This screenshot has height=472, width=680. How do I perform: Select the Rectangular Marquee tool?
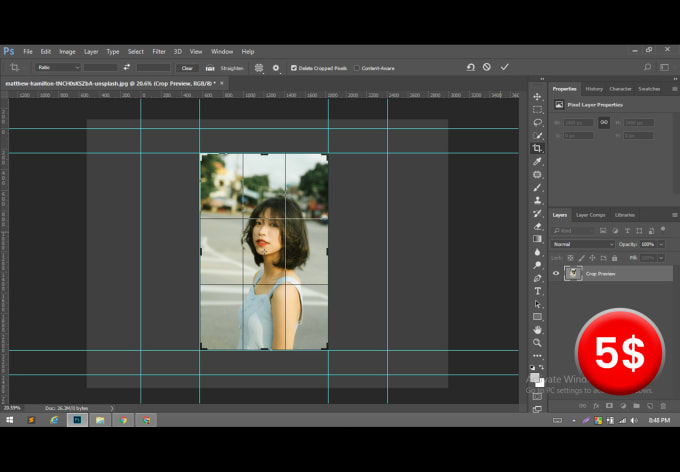point(537,109)
